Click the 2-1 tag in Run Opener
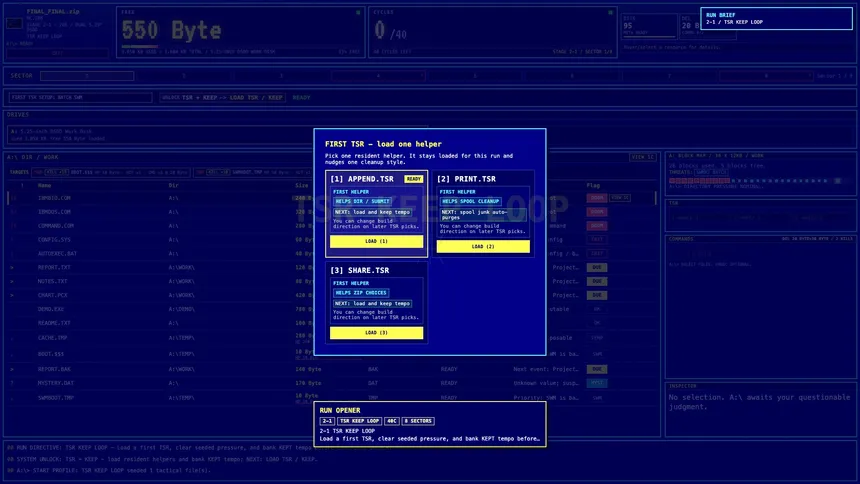Screen dimensions: 860x484 327,421
